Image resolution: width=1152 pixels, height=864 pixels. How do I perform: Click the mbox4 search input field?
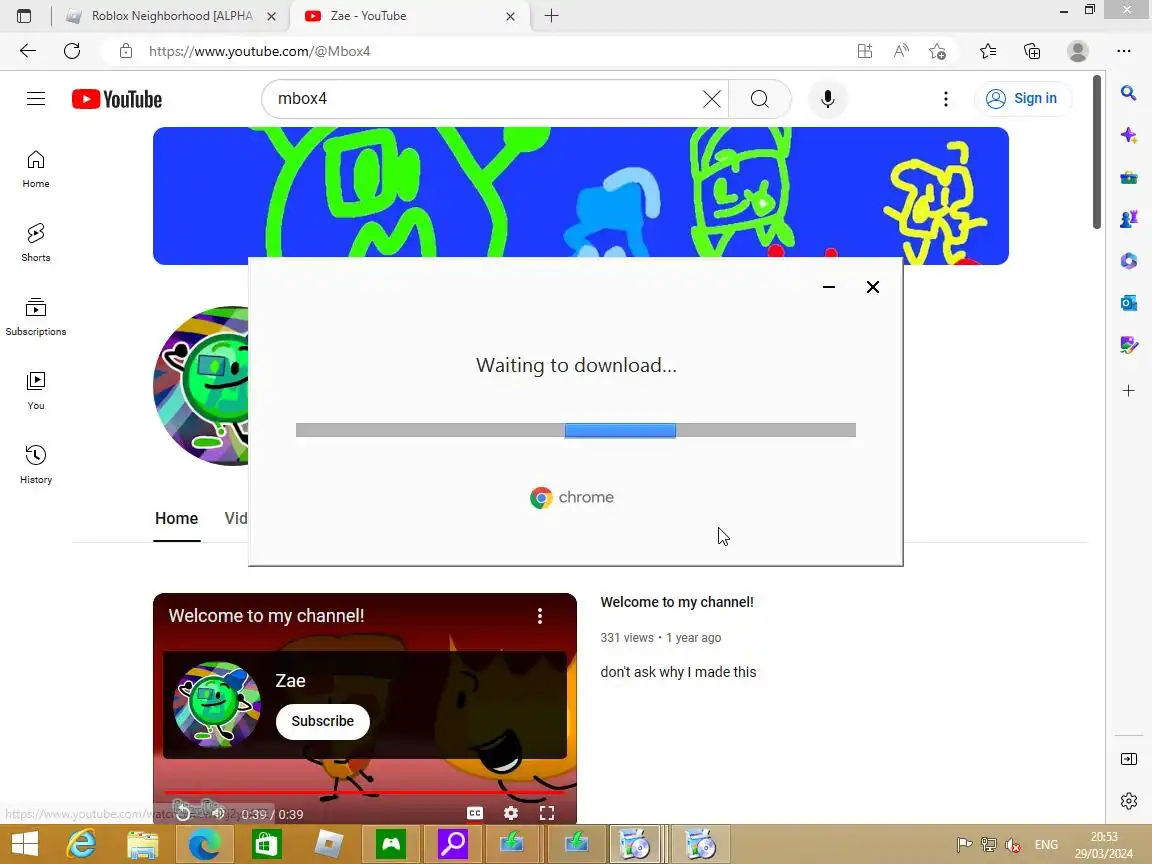485,98
